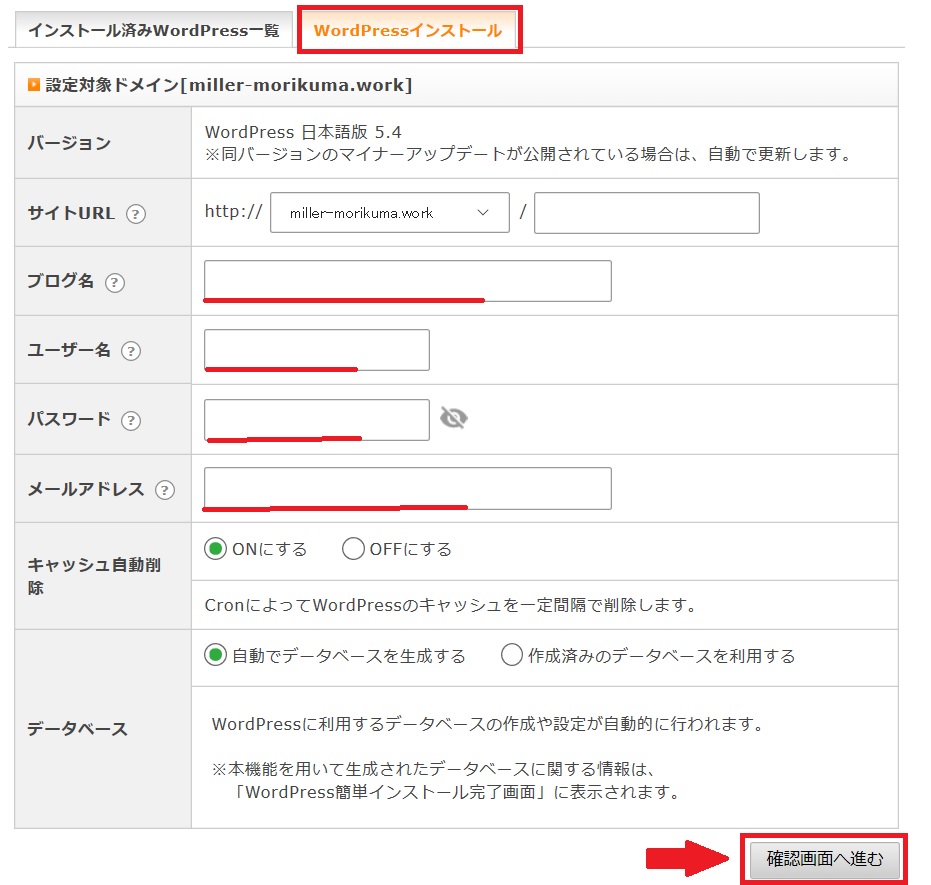Switch to インストール済みWordPress一覧 tab
931x885 pixels.
pyautogui.click(x=153, y=30)
